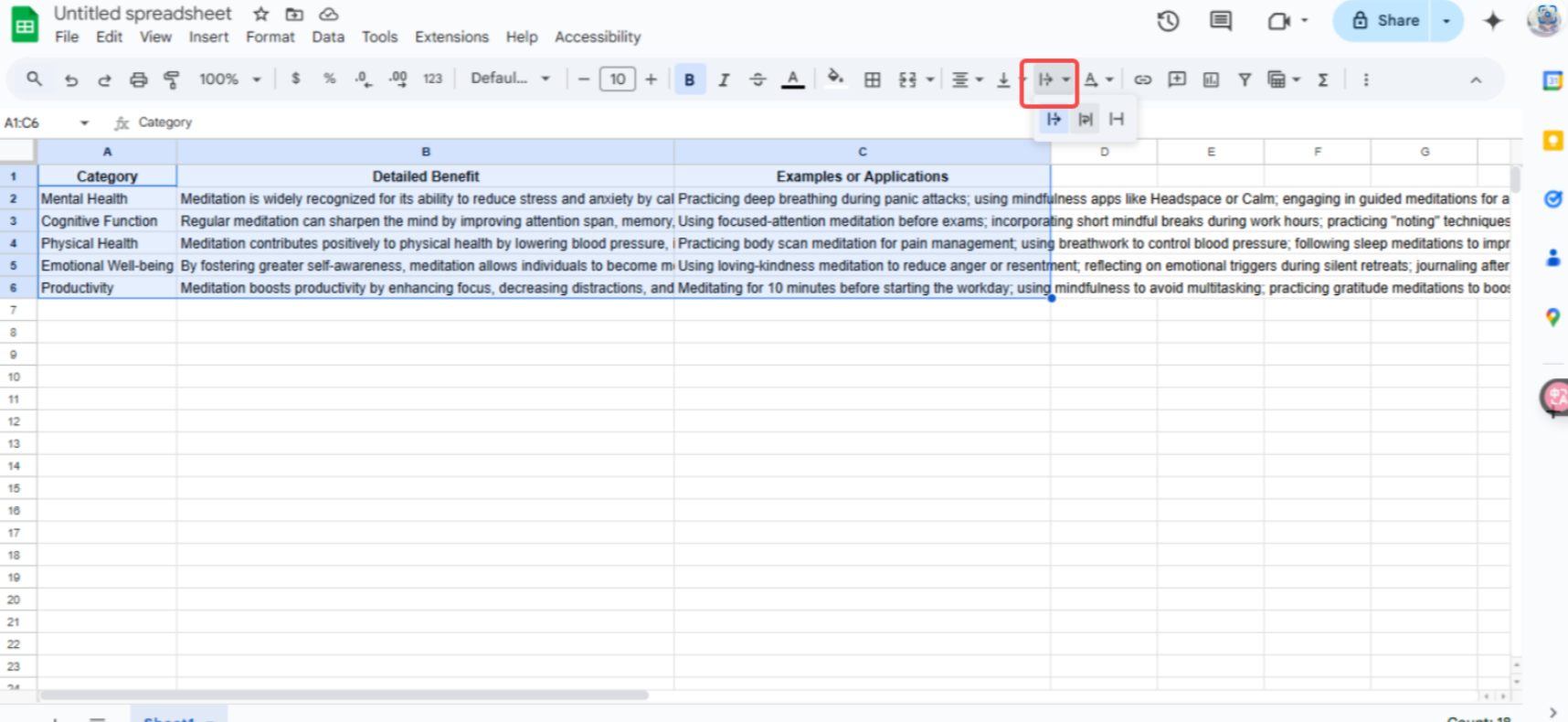Open the fill color picker

tap(835, 78)
